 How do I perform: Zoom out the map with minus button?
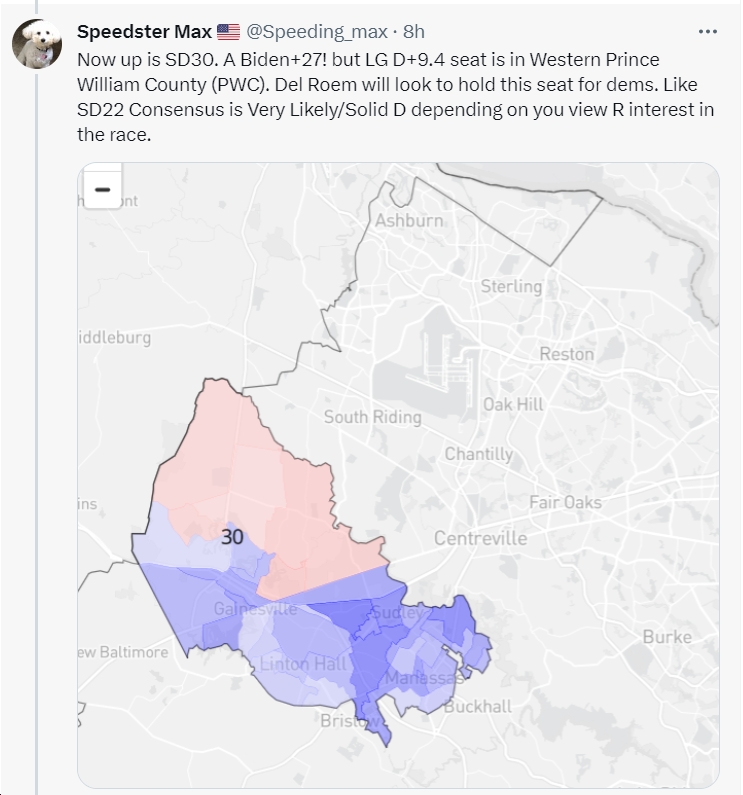tap(102, 190)
